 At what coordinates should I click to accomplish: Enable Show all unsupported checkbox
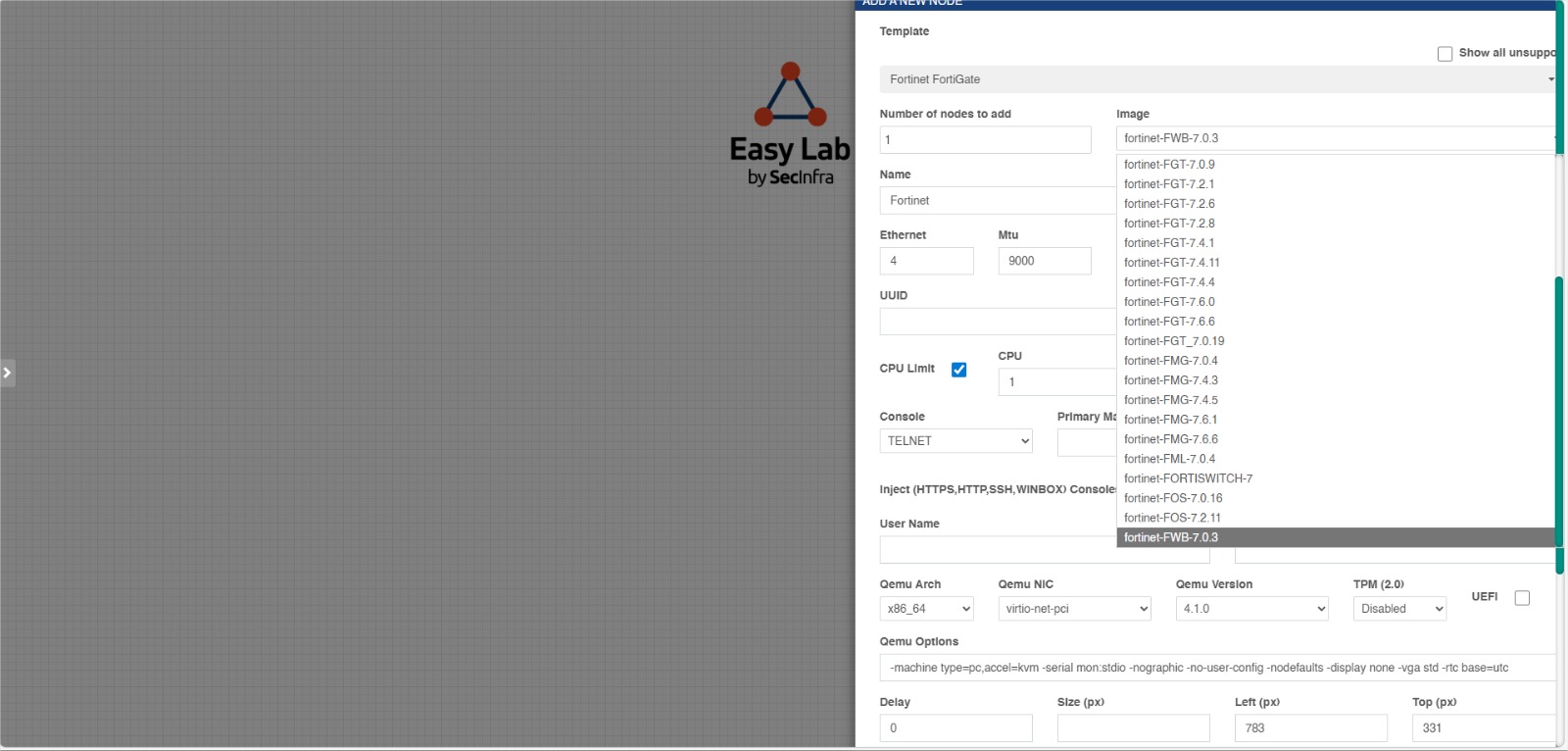[1445, 54]
